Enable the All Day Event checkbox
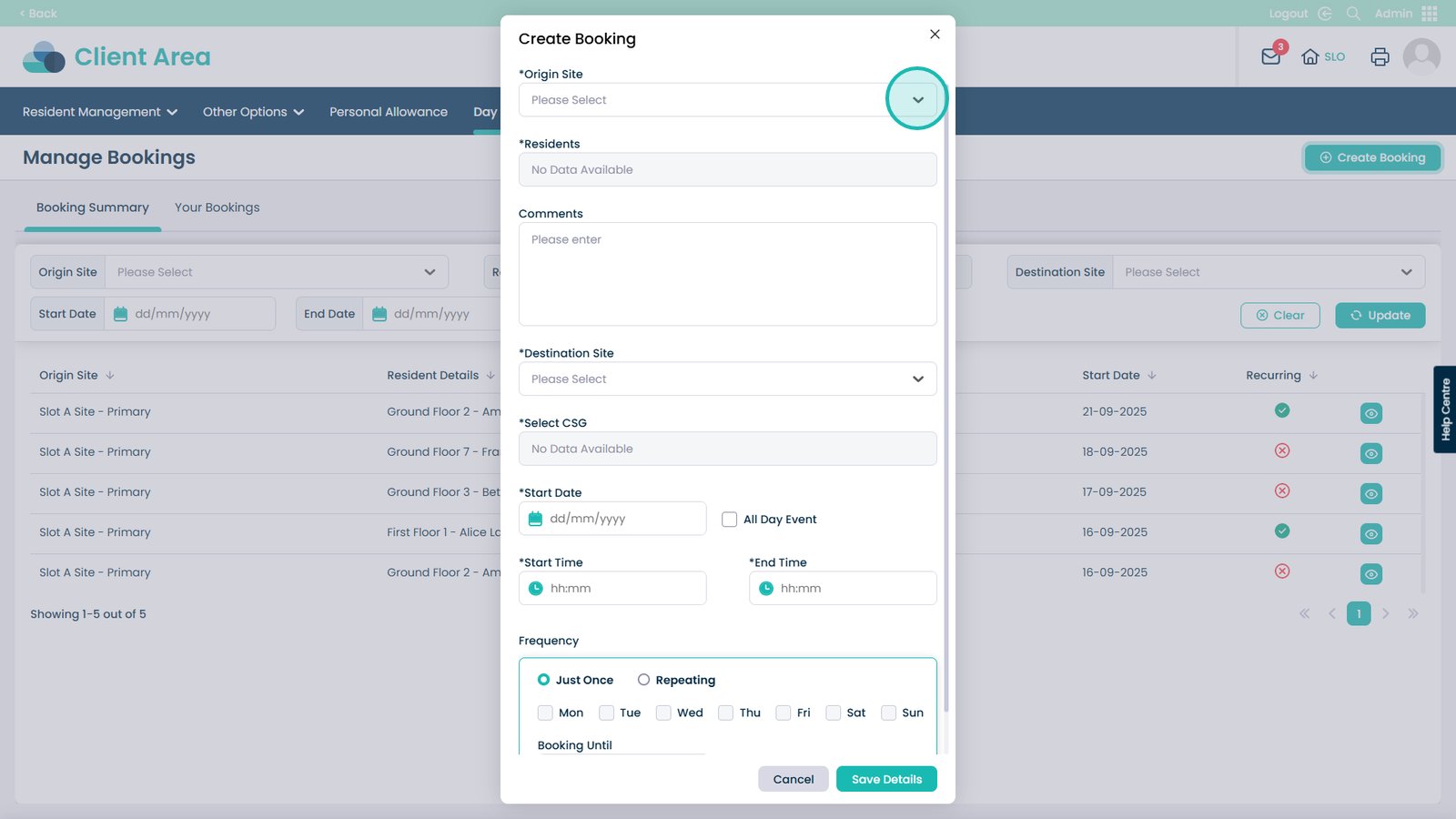Viewport: 1456px width, 819px height. point(729,520)
